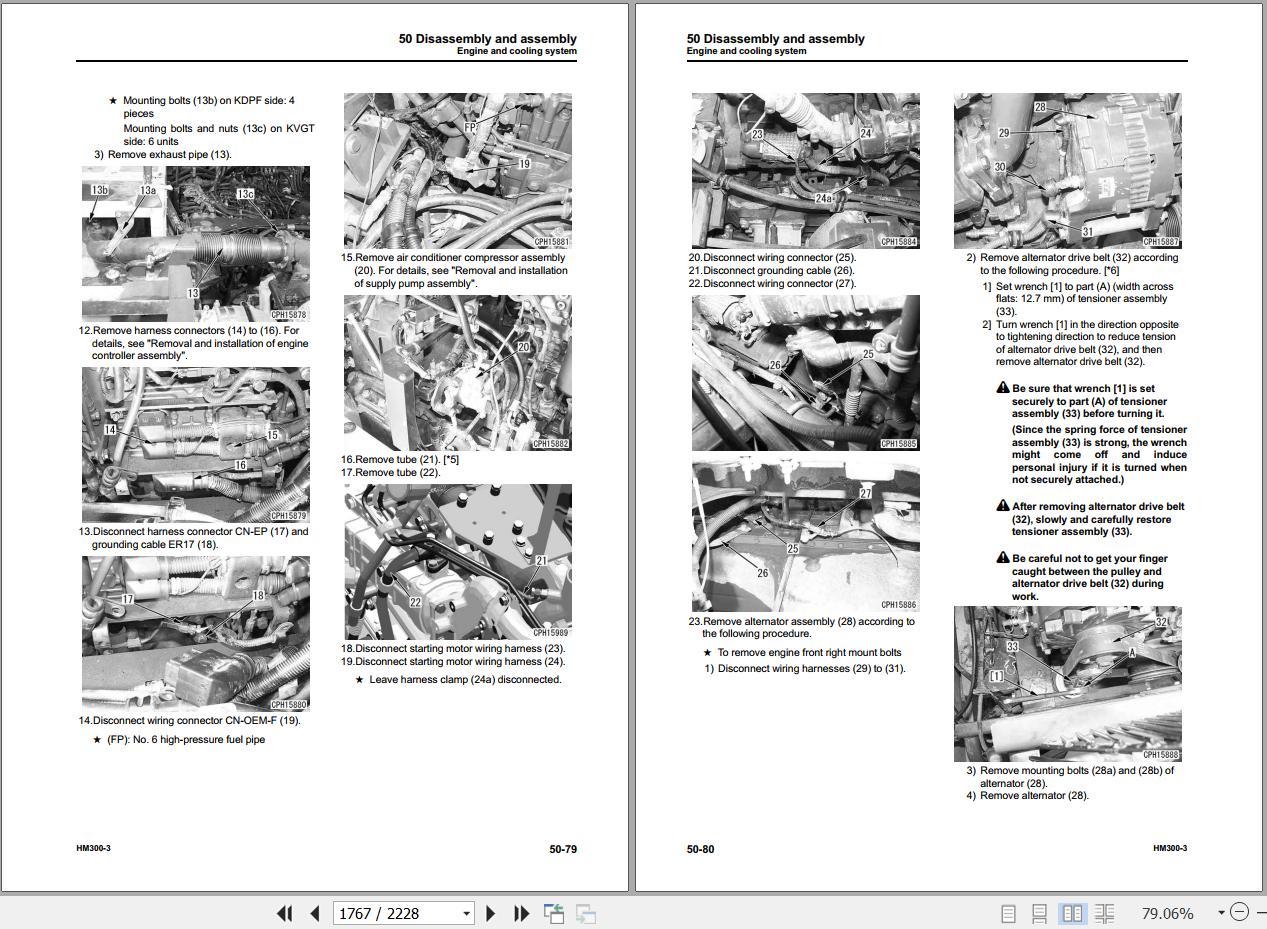Click the compressor photo CPH15882
Image resolution: width=1267 pixels, height=929 pixels.
[x=458, y=372]
